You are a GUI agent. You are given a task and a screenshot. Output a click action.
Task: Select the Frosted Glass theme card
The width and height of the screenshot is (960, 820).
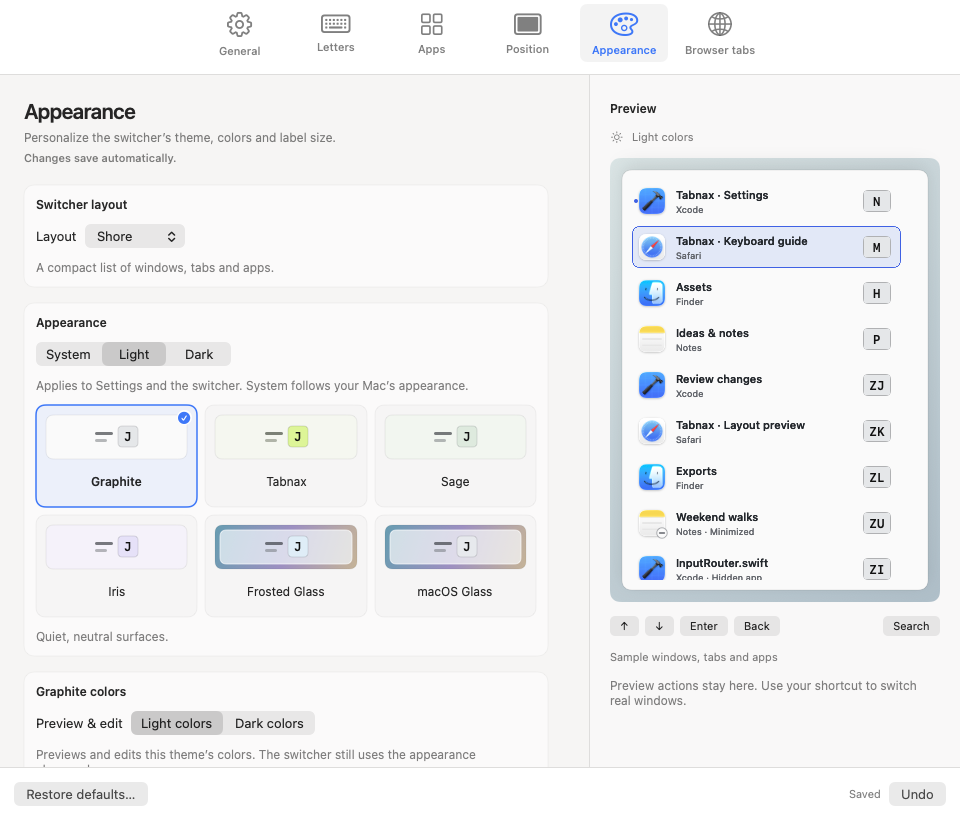286,566
